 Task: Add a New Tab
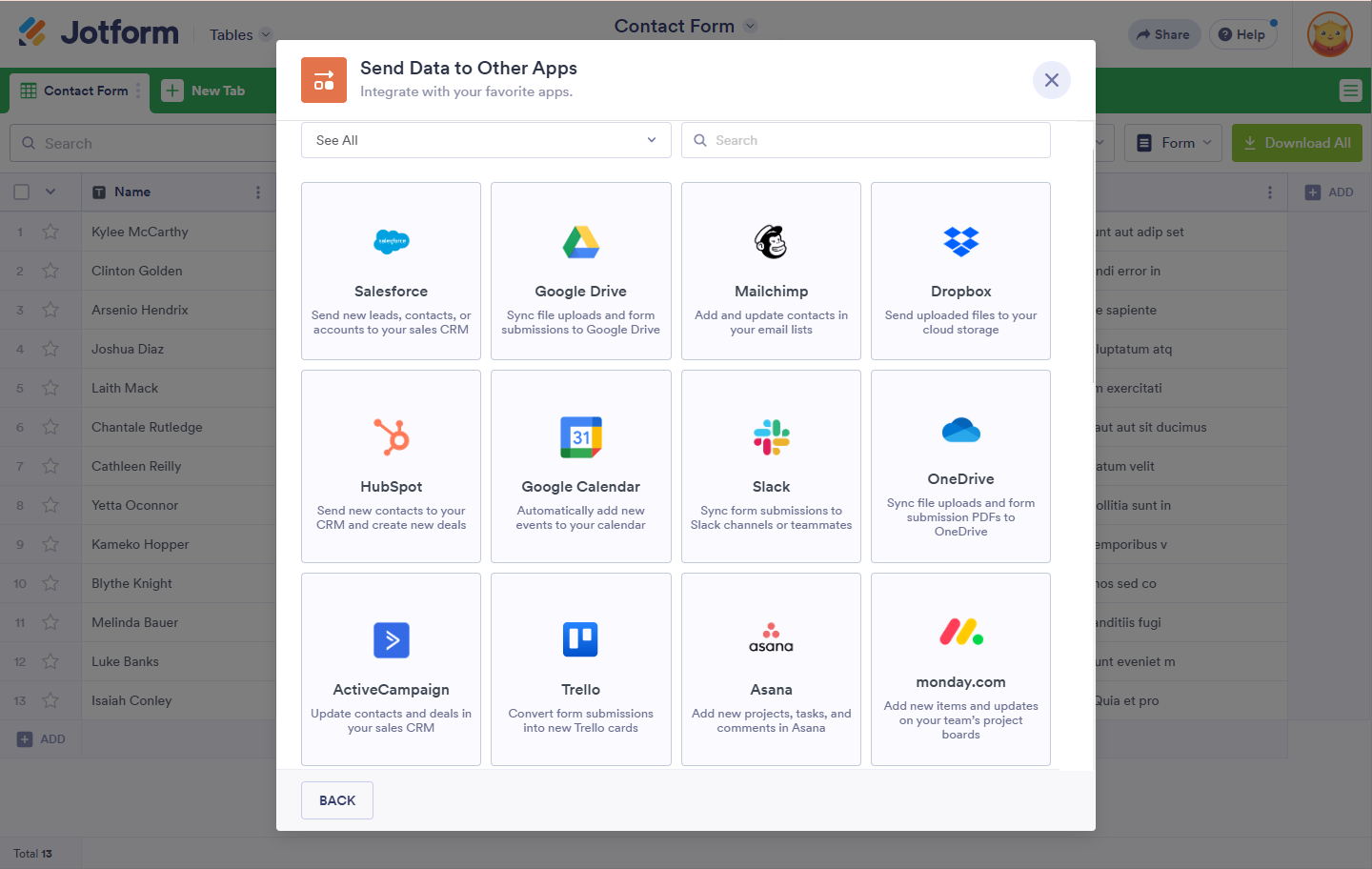click(x=204, y=91)
